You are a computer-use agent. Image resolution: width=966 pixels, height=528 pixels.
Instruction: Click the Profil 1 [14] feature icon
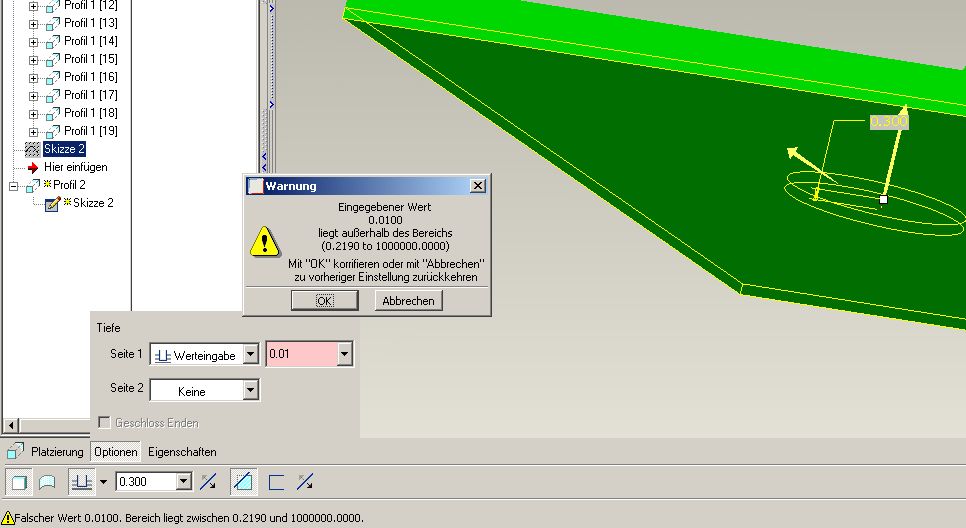point(53,41)
